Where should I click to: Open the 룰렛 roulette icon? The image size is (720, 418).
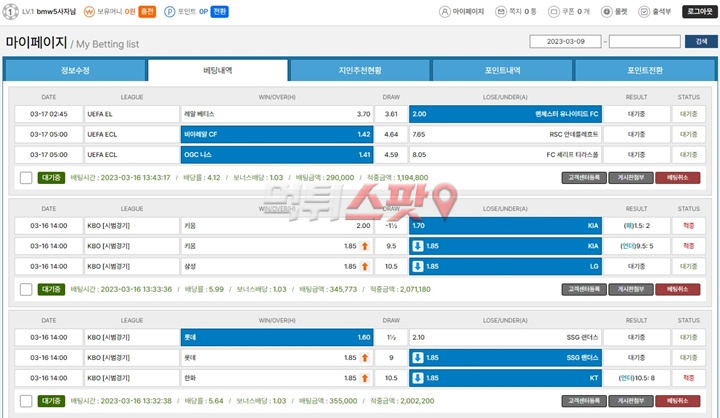[x=607, y=11]
